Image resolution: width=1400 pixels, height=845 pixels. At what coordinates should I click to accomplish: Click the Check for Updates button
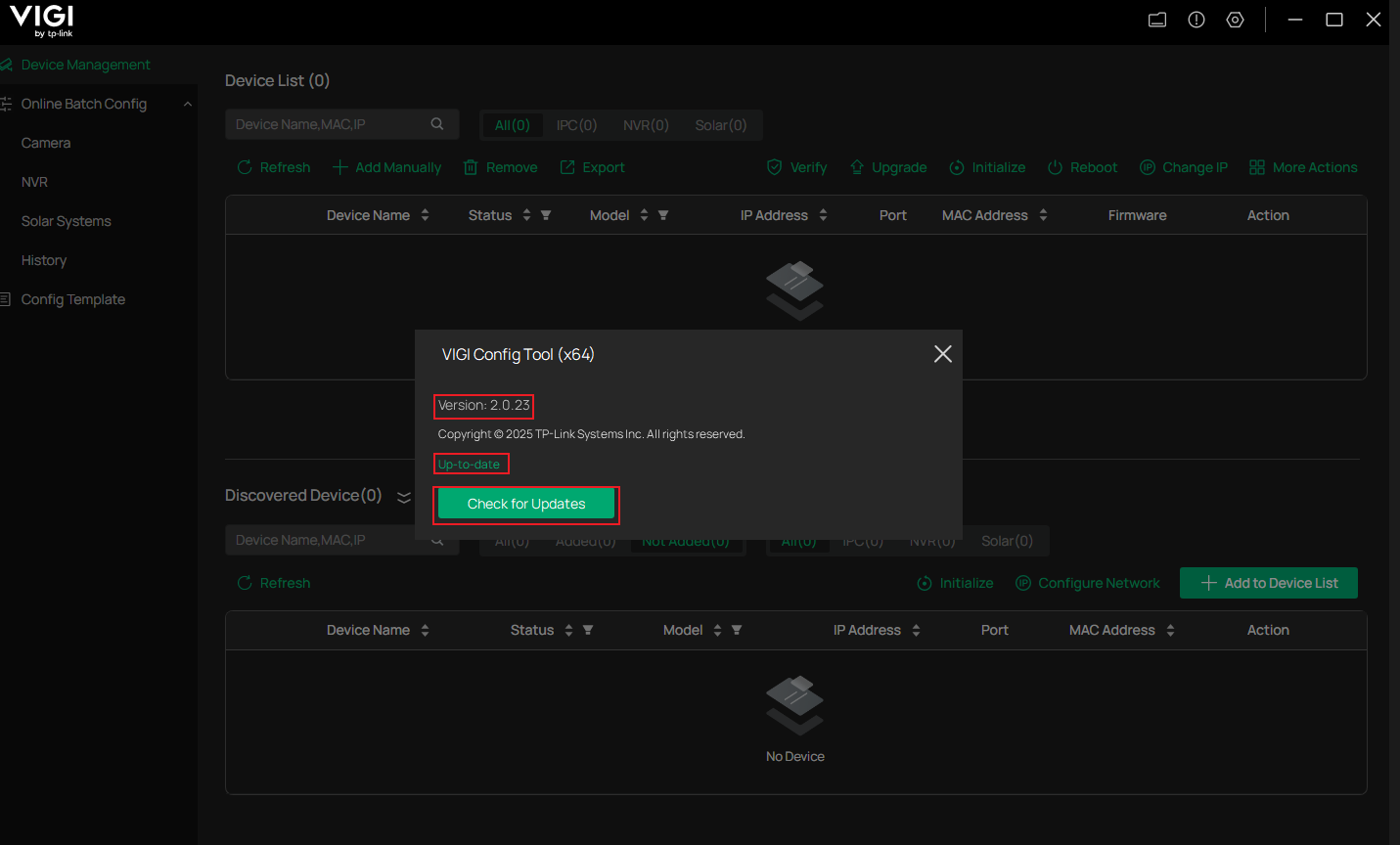(526, 504)
